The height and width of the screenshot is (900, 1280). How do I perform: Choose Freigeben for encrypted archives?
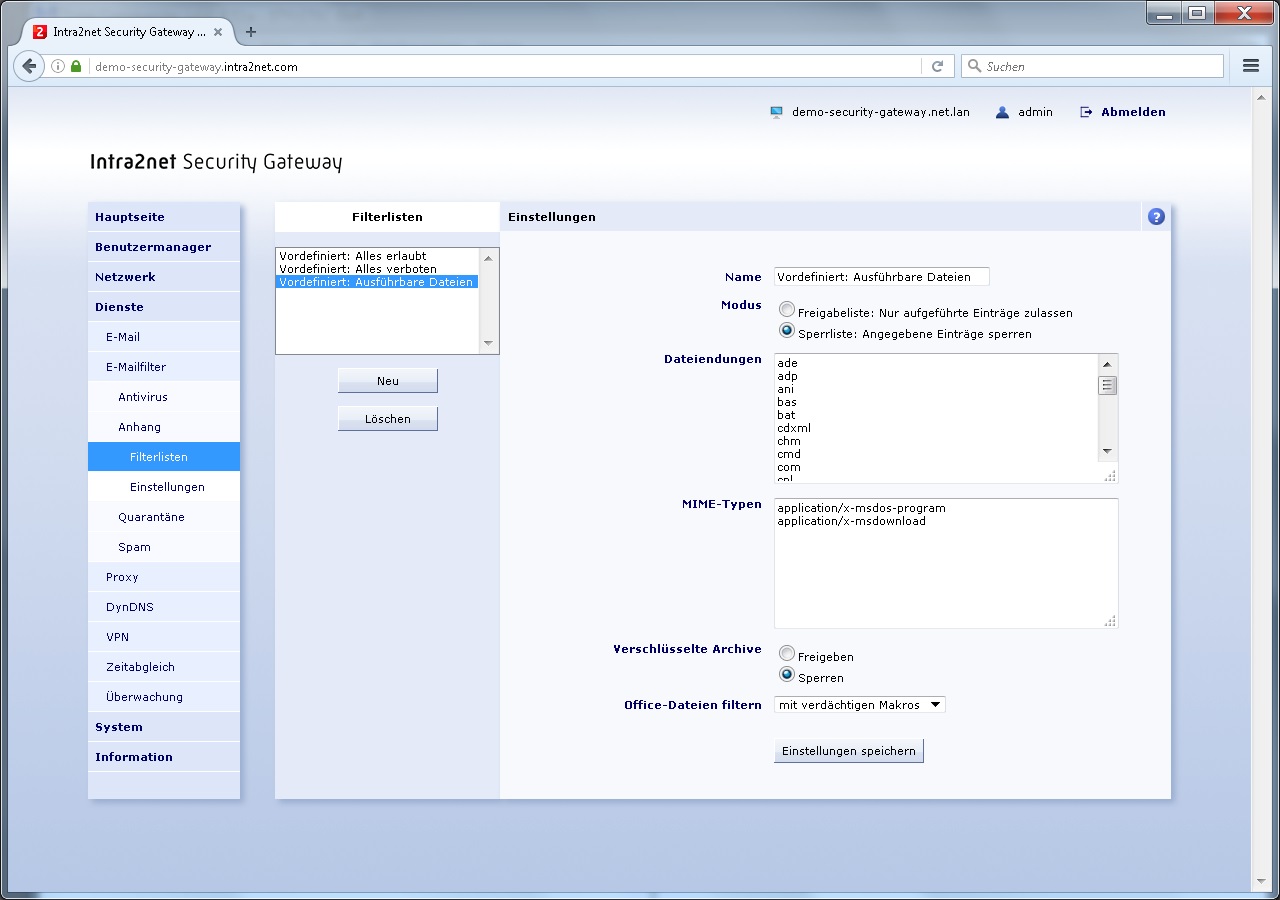click(x=787, y=655)
